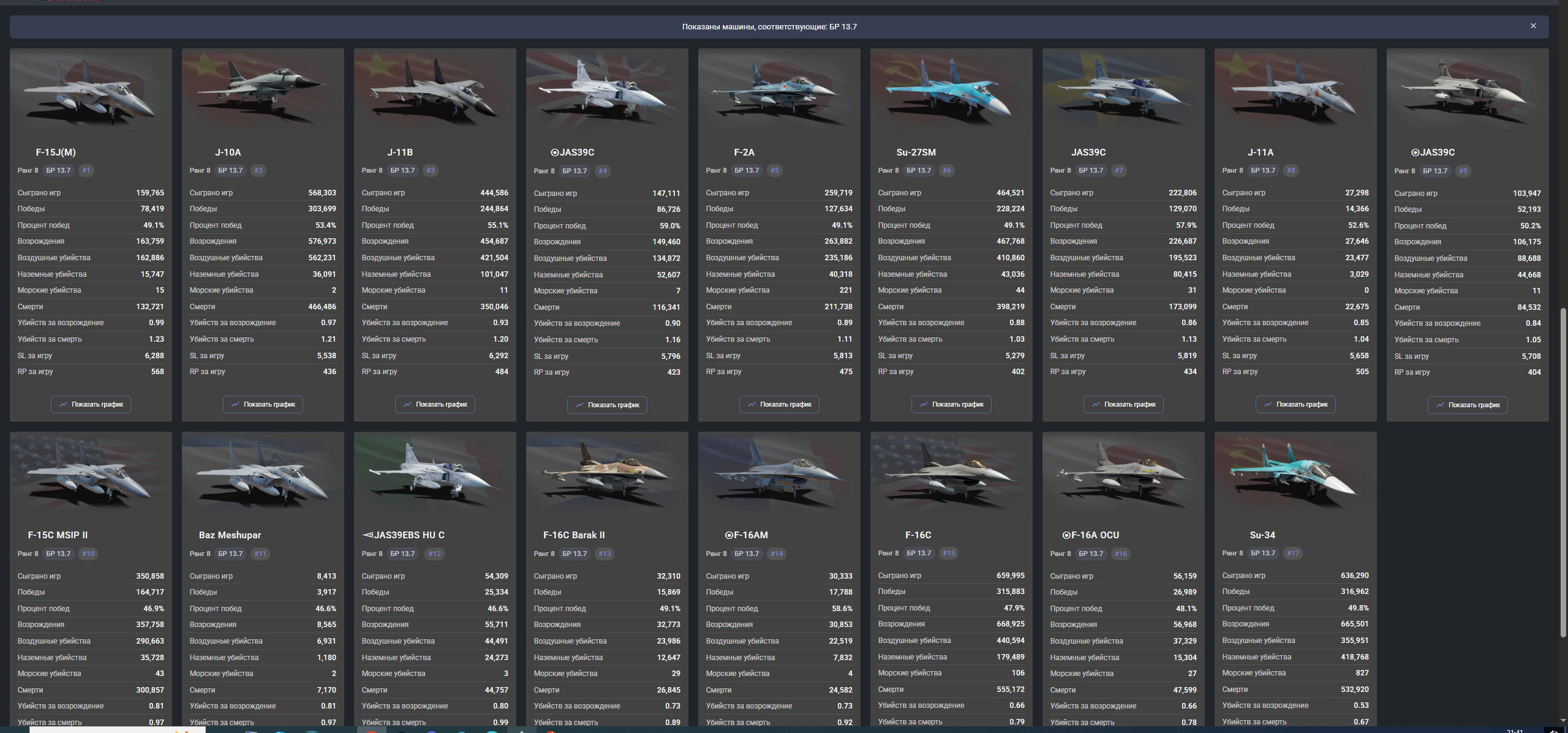Click chart icon on F-15J(M) card
1568x733 pixels.
pyautogui.click(x=63, y=404)
